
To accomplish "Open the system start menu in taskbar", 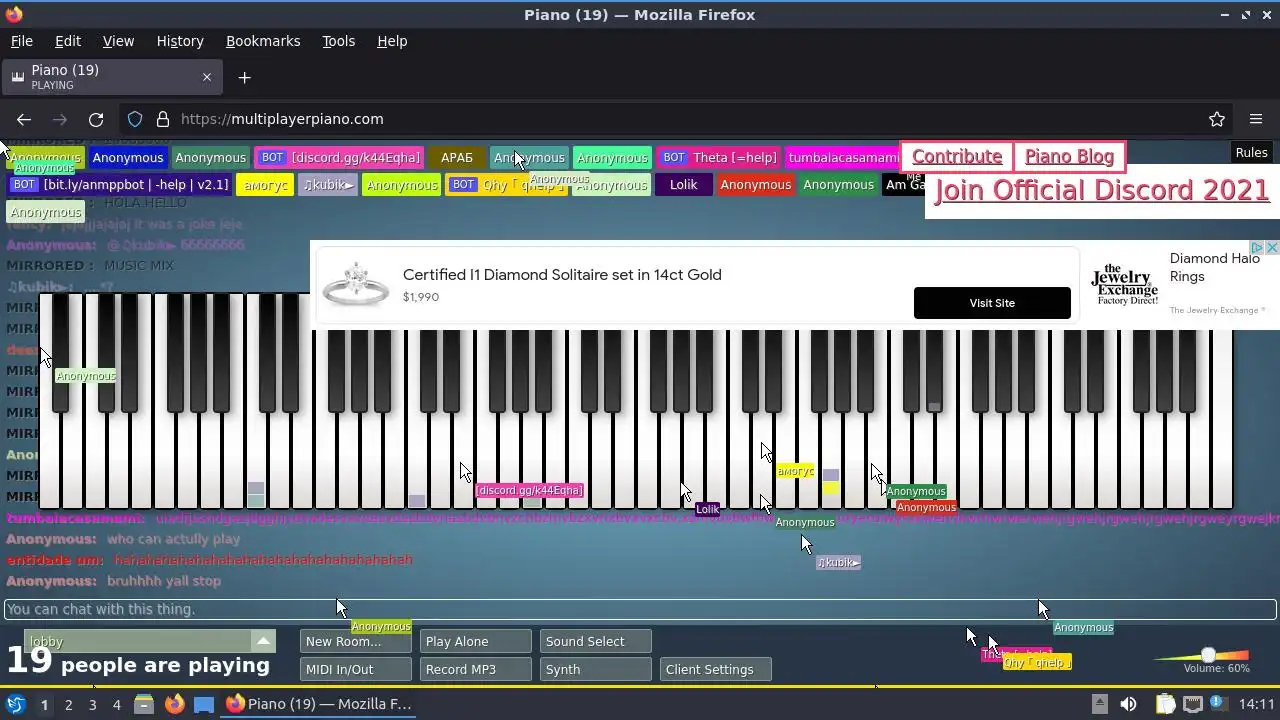I will (16, 704).
